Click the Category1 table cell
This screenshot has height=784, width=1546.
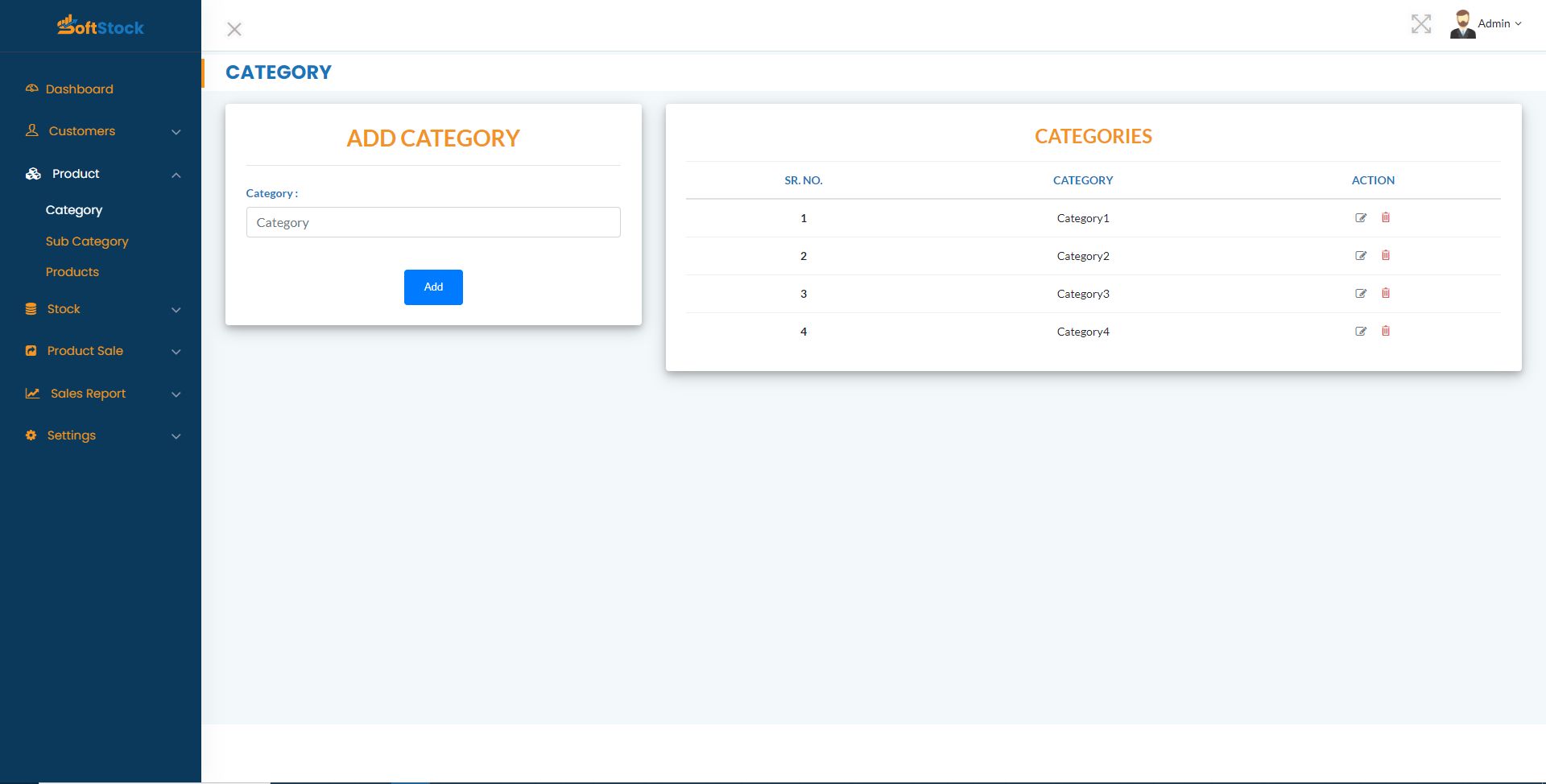coord(1083,218)
